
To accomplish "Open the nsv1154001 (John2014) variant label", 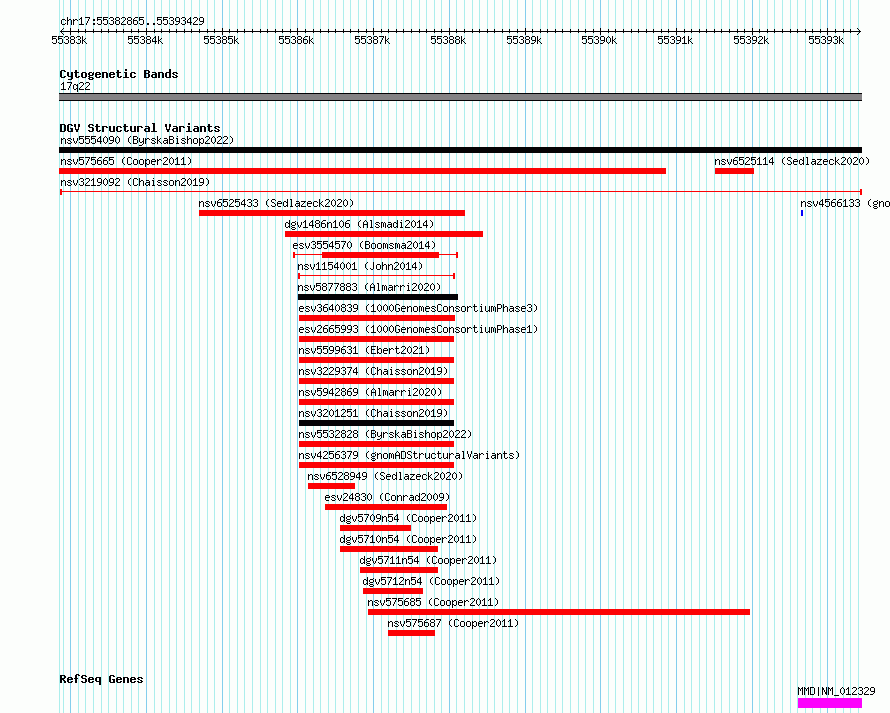I will click(x=360, y=266).
